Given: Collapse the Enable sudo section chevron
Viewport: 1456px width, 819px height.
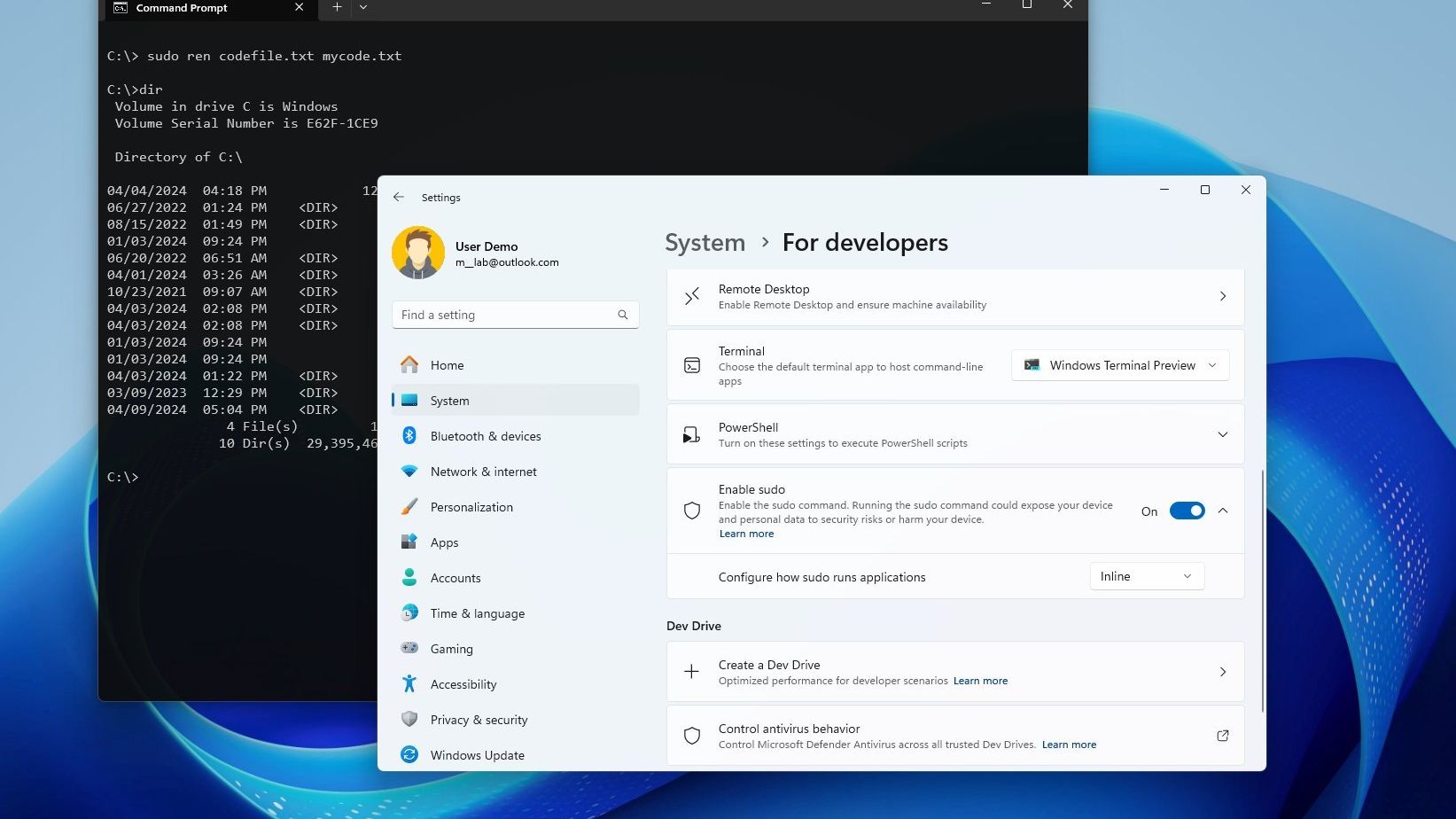Looking at the screenshot, I should point(1222,511).
